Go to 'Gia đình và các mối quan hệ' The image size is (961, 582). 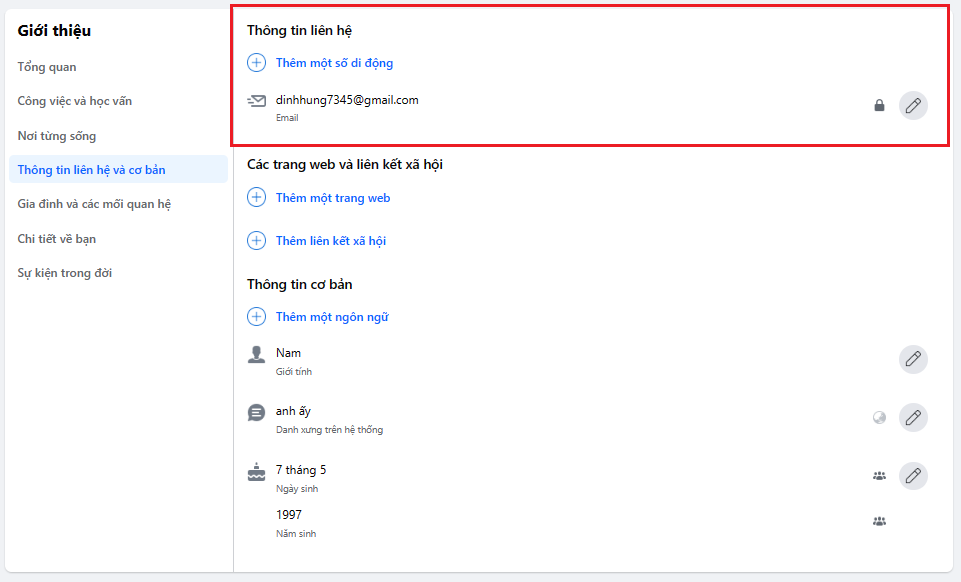pyautogui.click(x=94, y=204)
